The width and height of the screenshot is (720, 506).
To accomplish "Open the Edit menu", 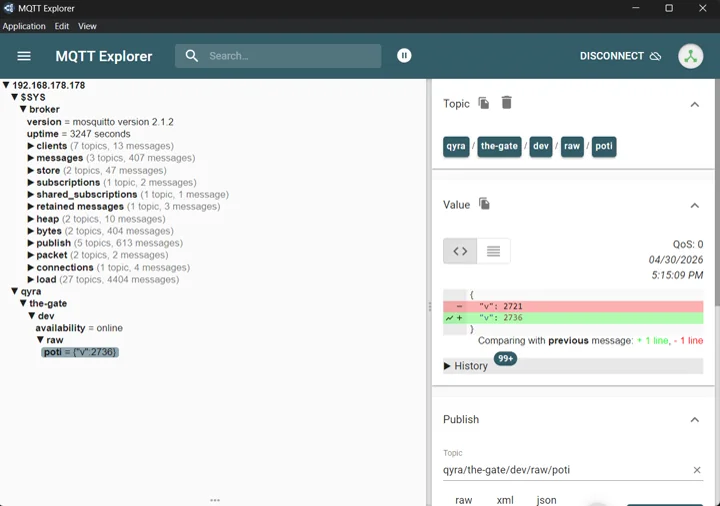I will [62, 26].
